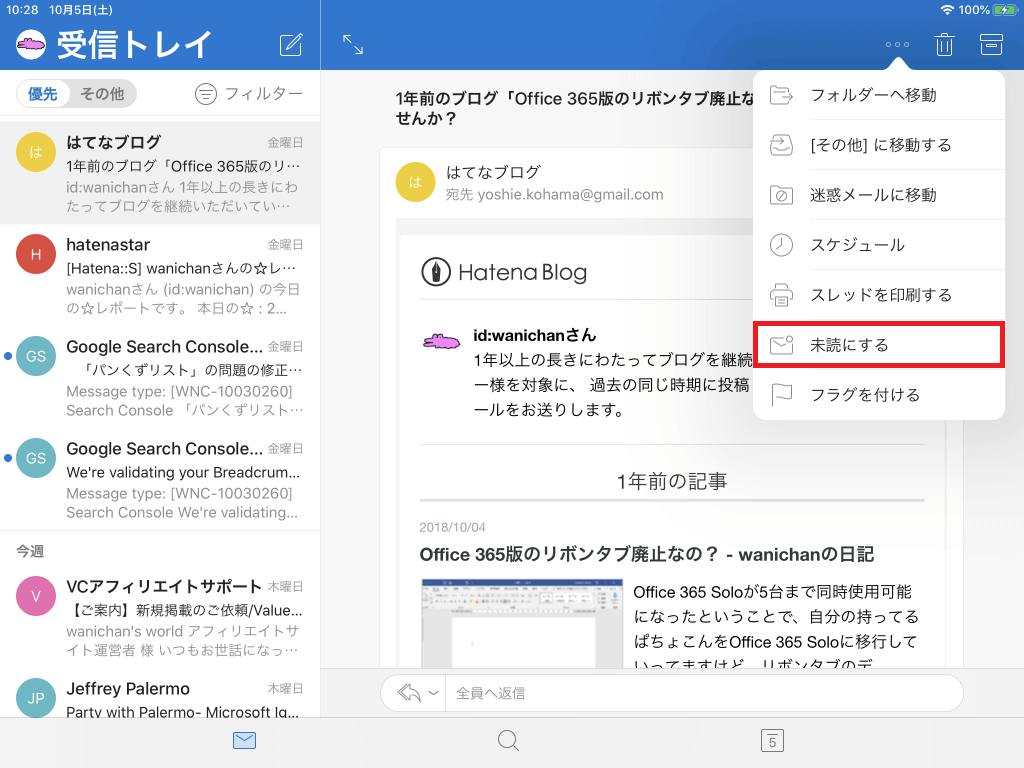This screenshot has width=1024, height=768.
Task: Click the 全員へ返信 reply field
Action: 704,693
